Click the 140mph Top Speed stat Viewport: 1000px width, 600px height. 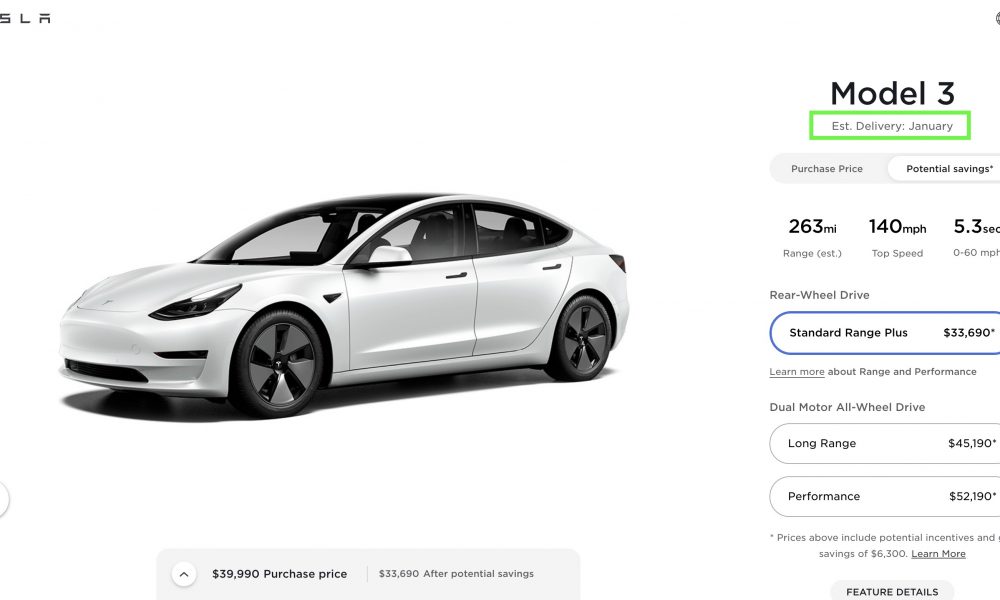(897, 237)
